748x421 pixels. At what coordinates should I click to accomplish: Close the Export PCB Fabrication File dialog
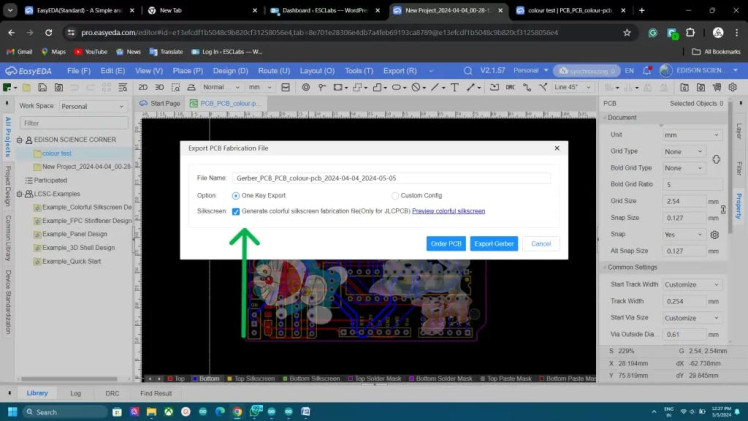556,147
